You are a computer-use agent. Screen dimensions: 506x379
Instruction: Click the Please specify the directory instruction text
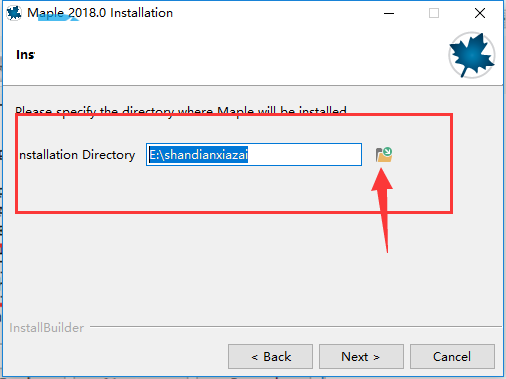click(181, 111)
